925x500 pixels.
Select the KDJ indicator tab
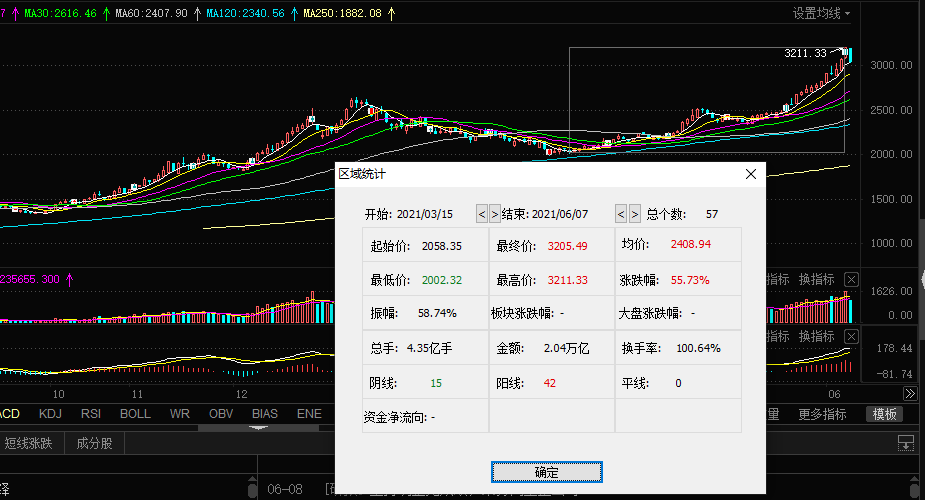click(50, 414)
